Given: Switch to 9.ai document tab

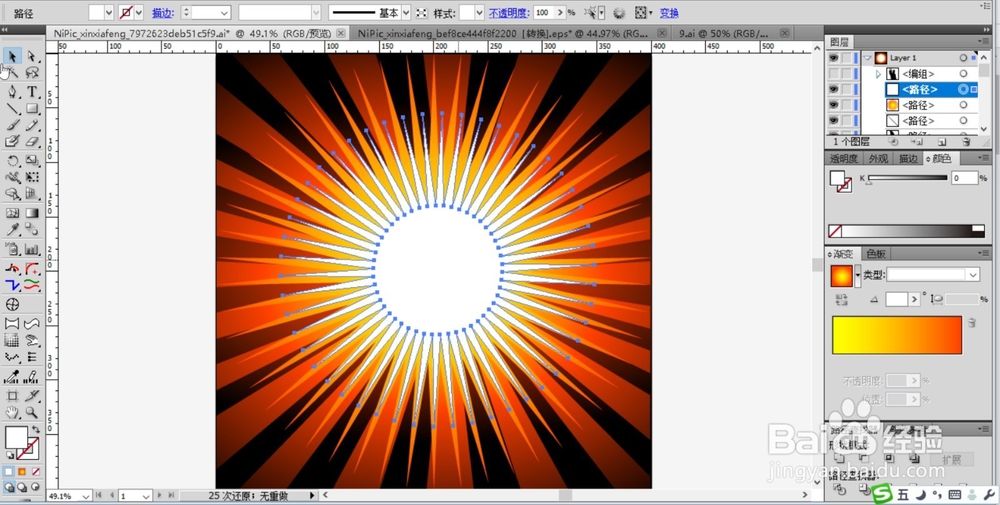Looking at the screenshot, I should pyautogui.click(x=722, y=33).
